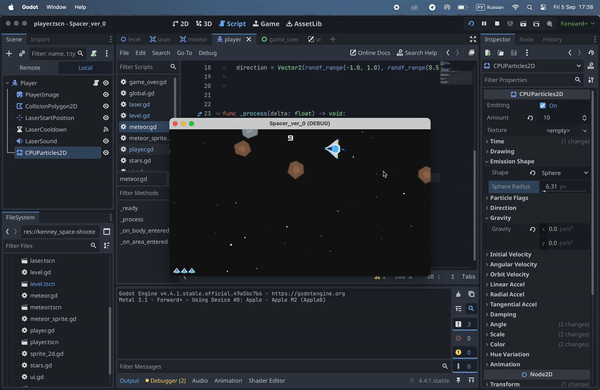This screenshot has width=600, height=390.
Task: Click search icon in Filter Scripts field
Action: tap(173, 67)
